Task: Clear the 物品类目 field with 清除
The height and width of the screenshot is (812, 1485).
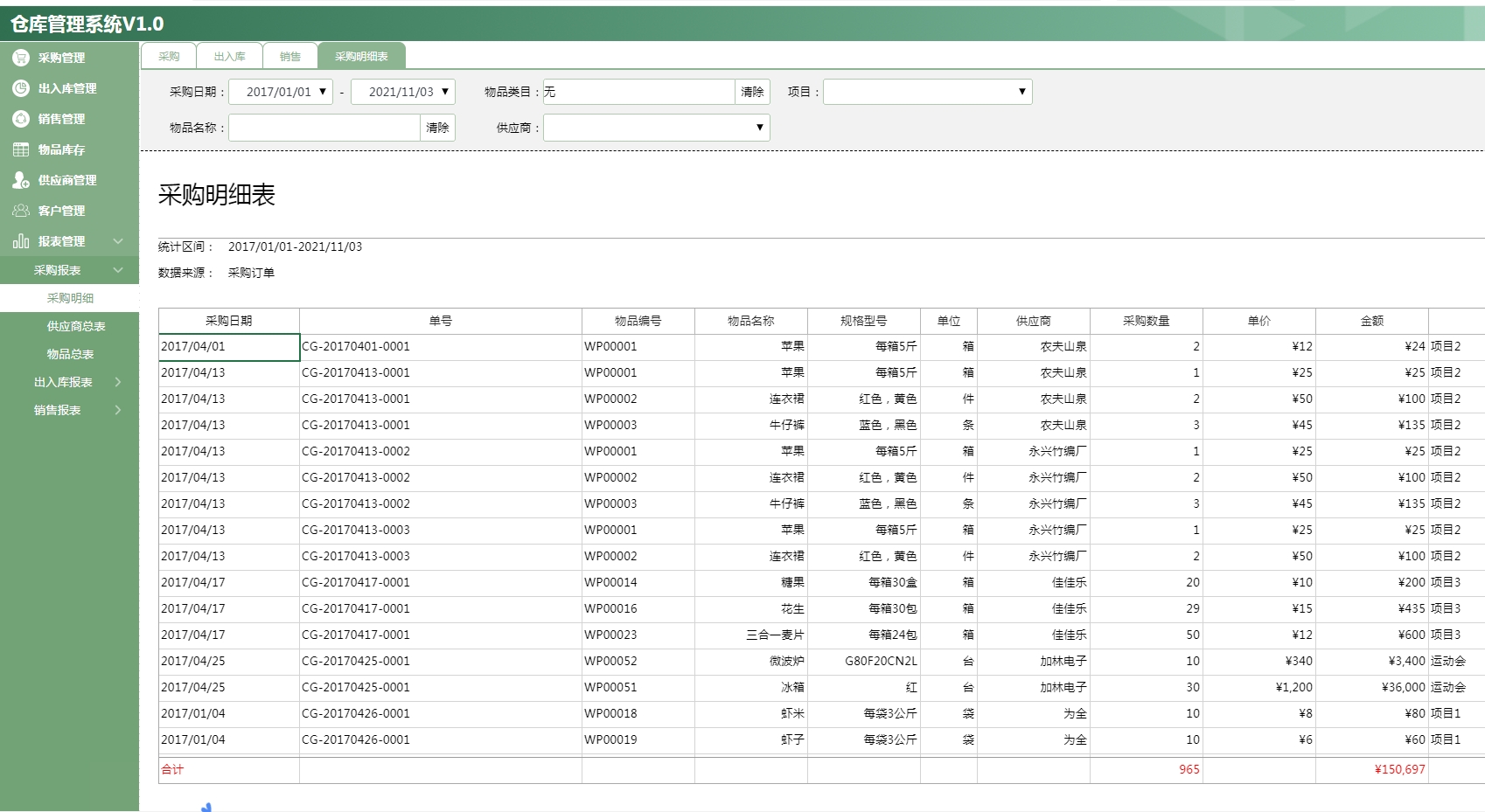Action: pos(752,92)
